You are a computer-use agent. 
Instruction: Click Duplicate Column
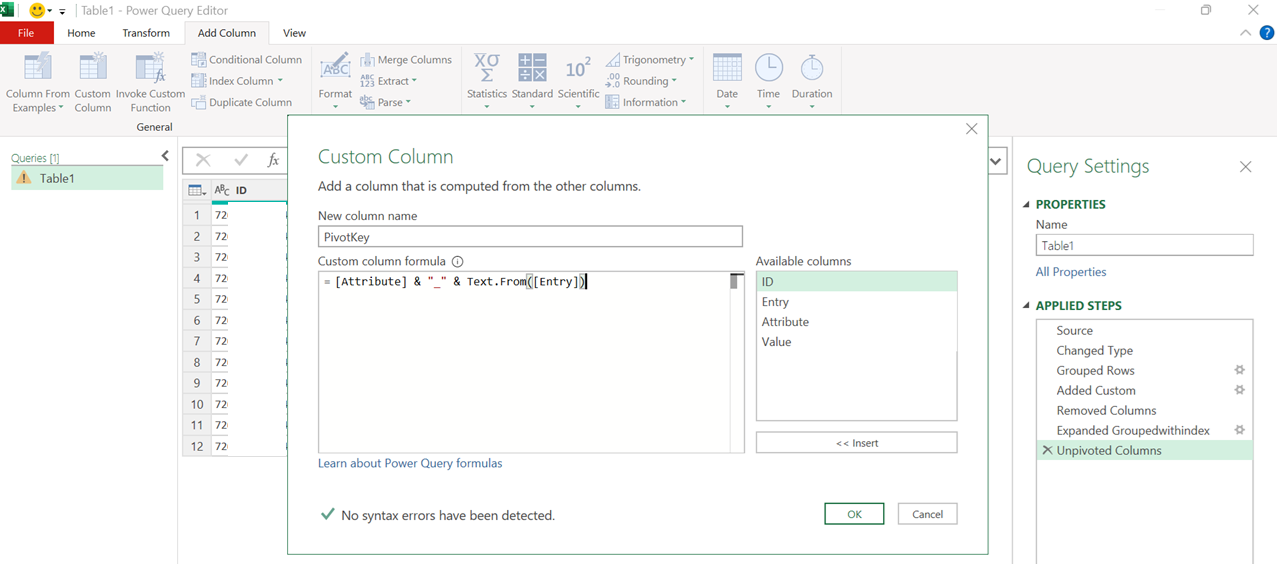[x=242, y=102]
